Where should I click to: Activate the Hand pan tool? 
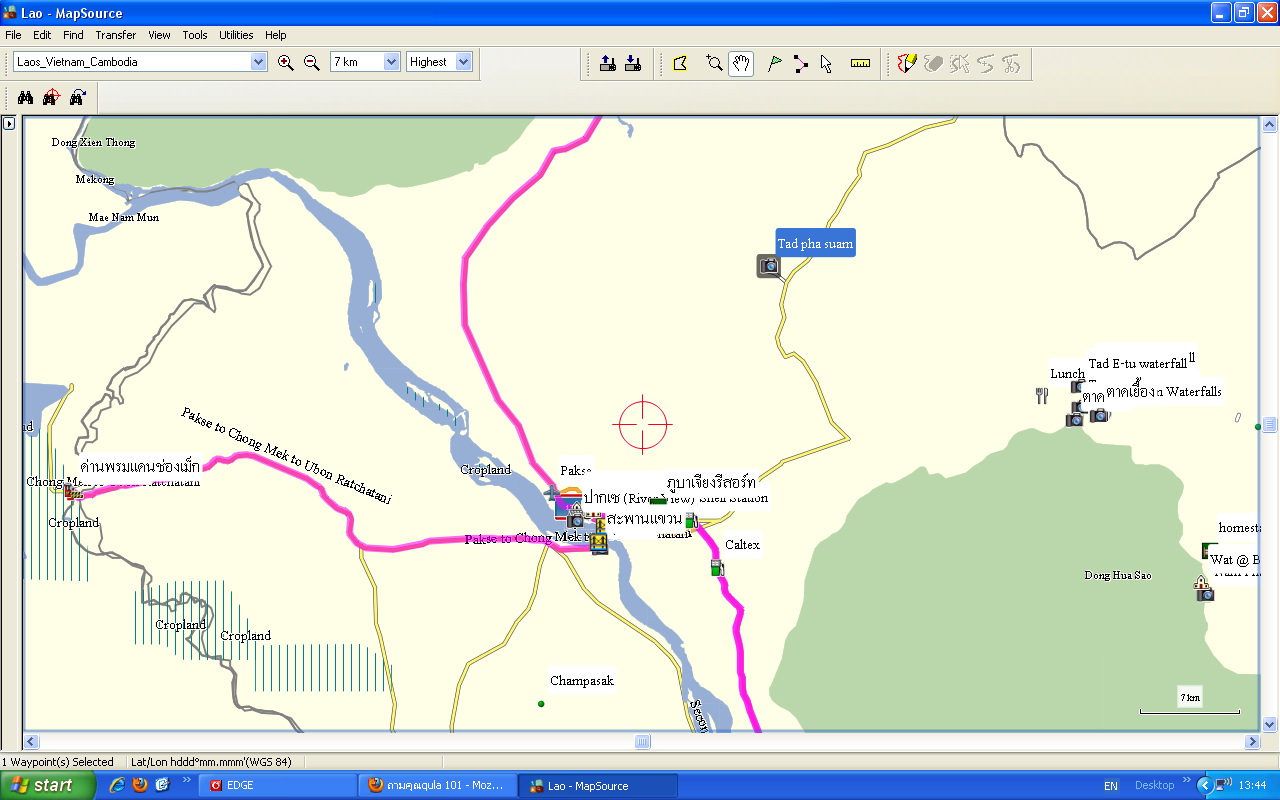741,64
